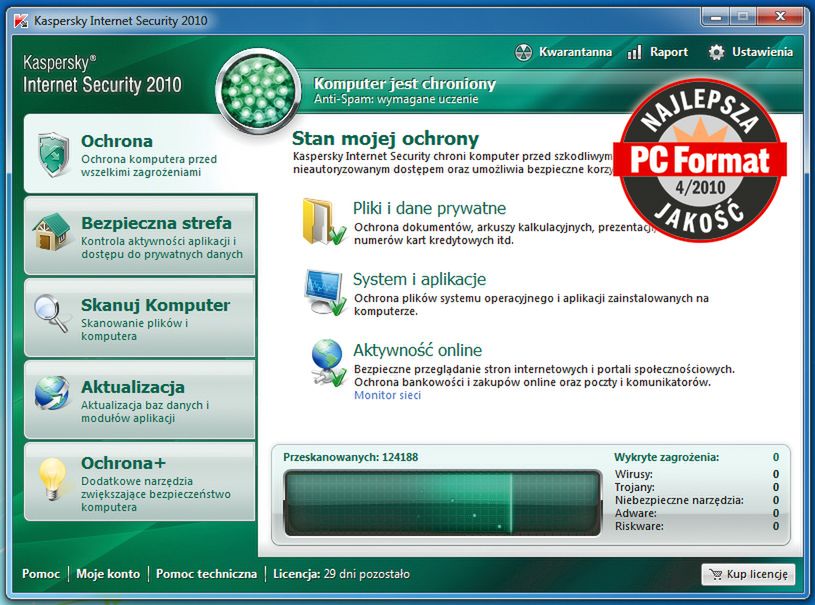Viewport: 815px width, 605px height.
Task: Open the Pomoc link
Action: point(41,574)
